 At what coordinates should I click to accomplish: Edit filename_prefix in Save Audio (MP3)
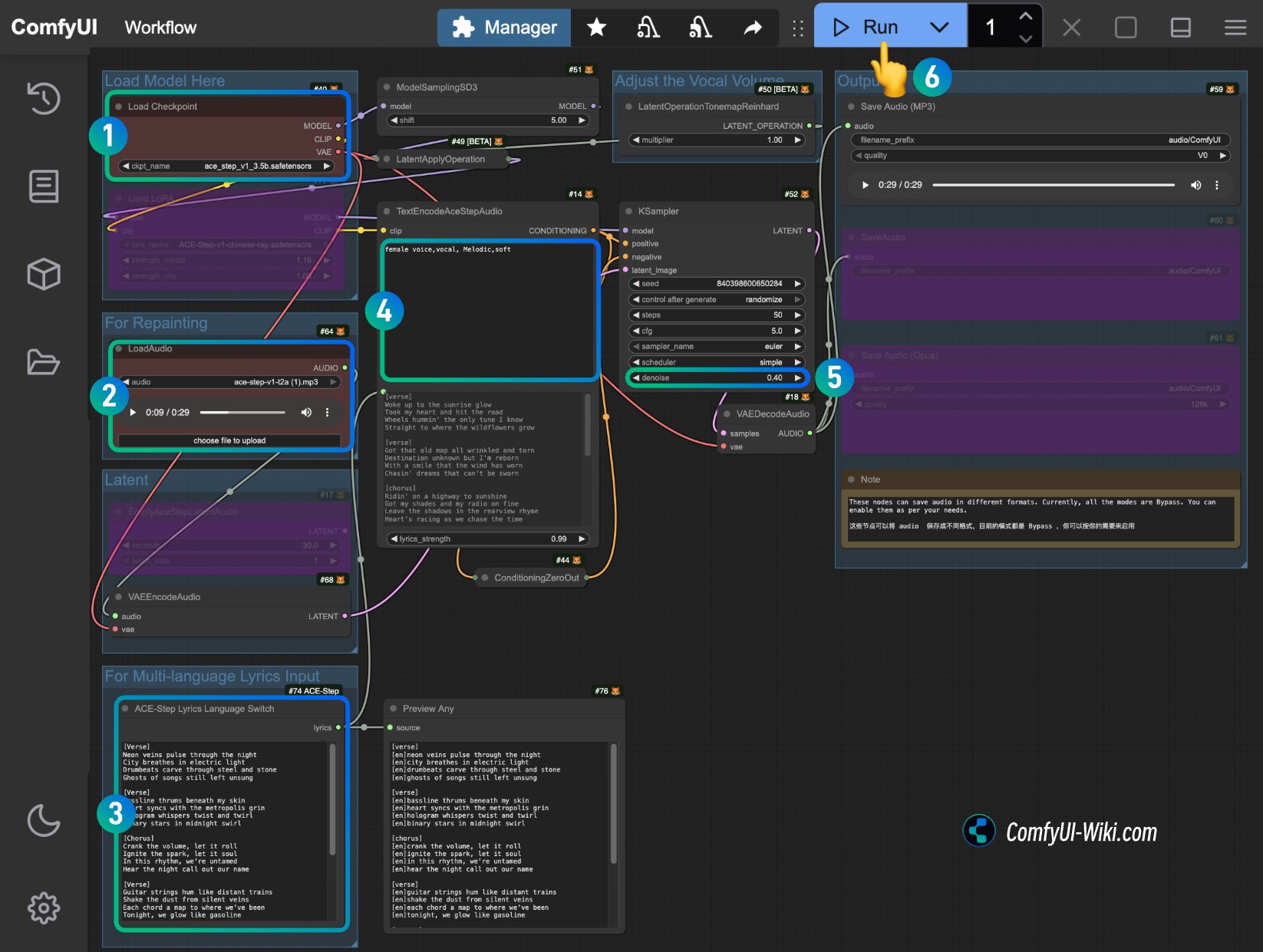(x=1040, y=140)
